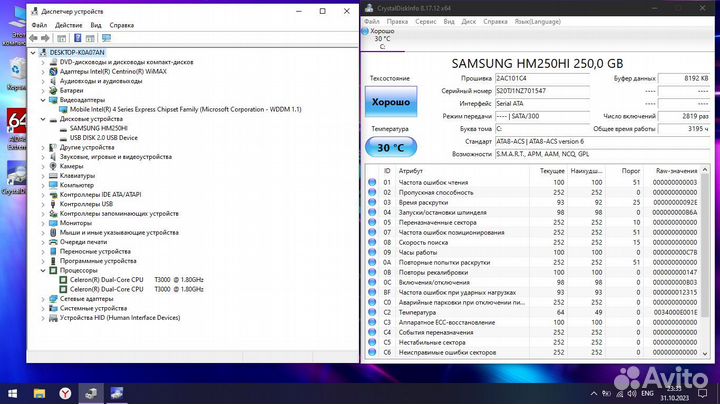The width and height of the screenshot is (720, 404).
Task: Select Mobile Intel(R) 4 Series Express Chipset
Action: point(186,109)
